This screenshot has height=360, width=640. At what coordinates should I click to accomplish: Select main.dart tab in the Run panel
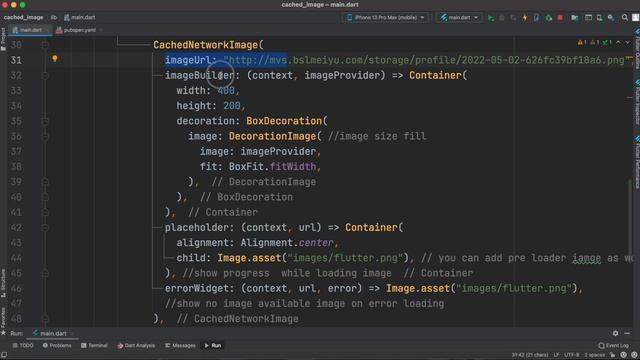51,333
